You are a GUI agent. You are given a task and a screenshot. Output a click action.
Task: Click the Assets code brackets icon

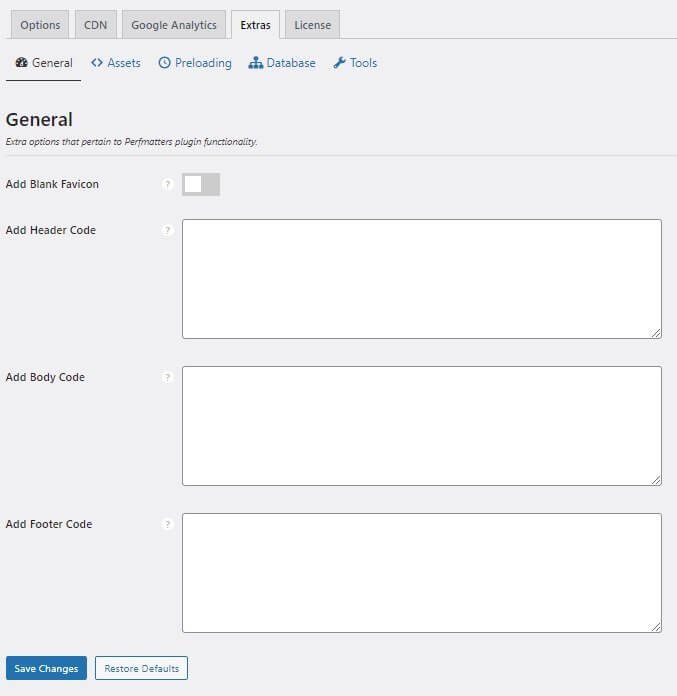coord(97,63)
